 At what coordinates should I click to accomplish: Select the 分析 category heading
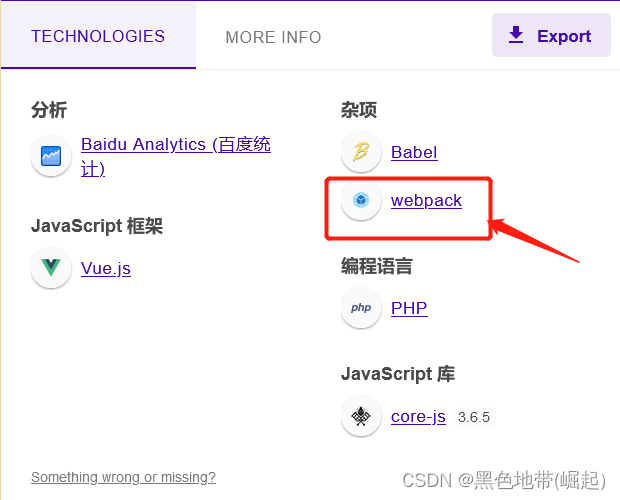(x=49, y=109)
